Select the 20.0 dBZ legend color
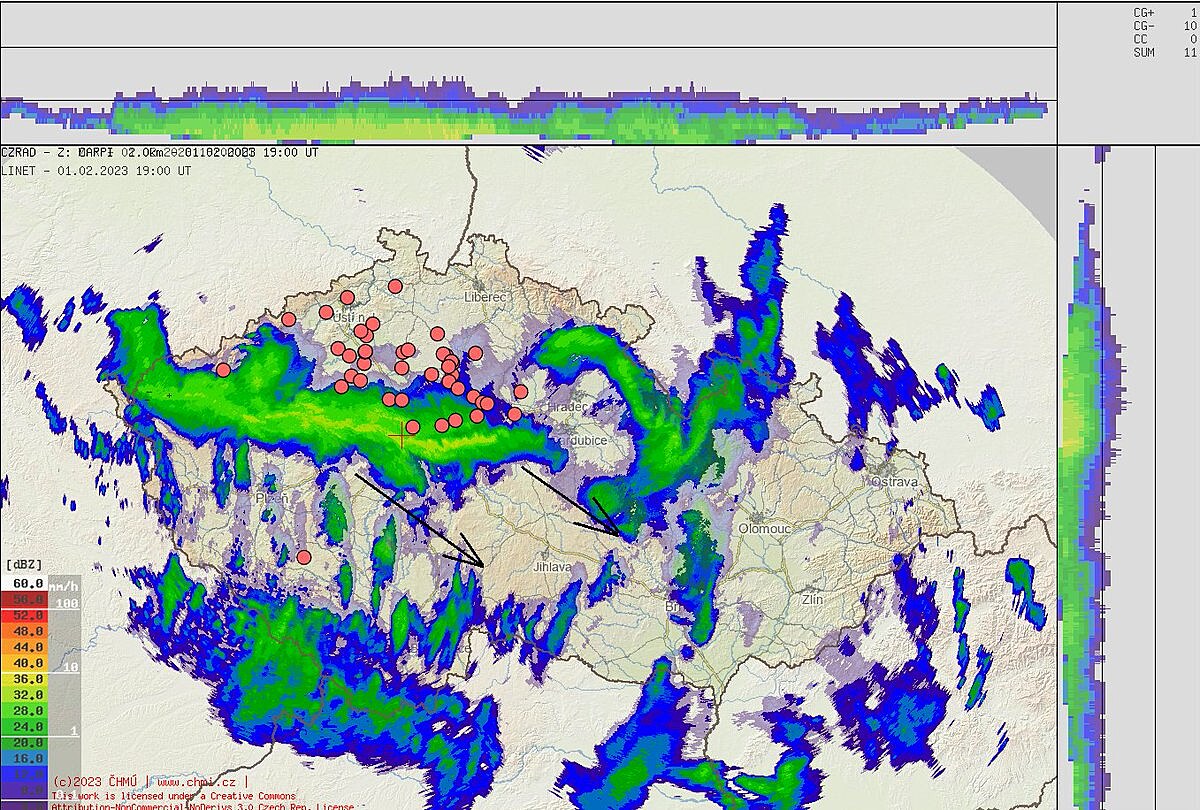1200x810 pixels. (x=25, y=743)
